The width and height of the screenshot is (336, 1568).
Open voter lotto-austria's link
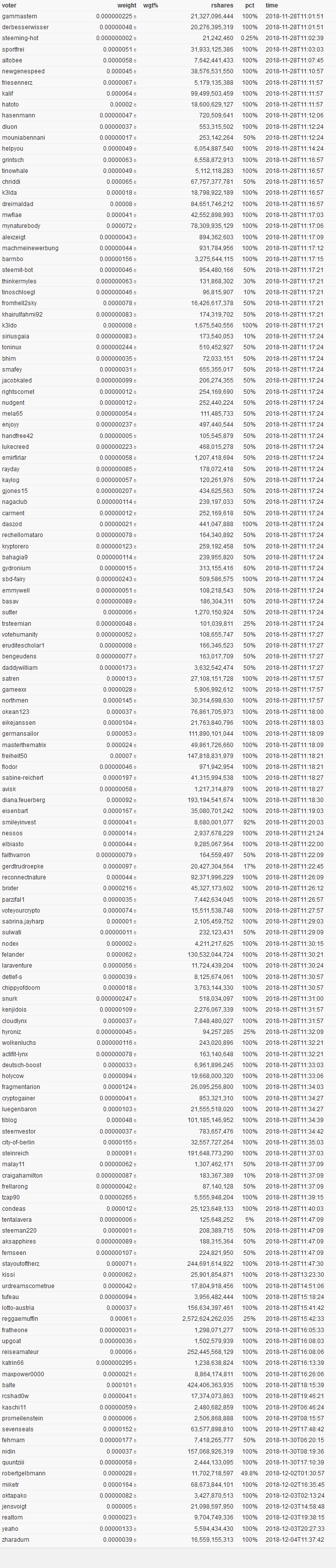18,1307
